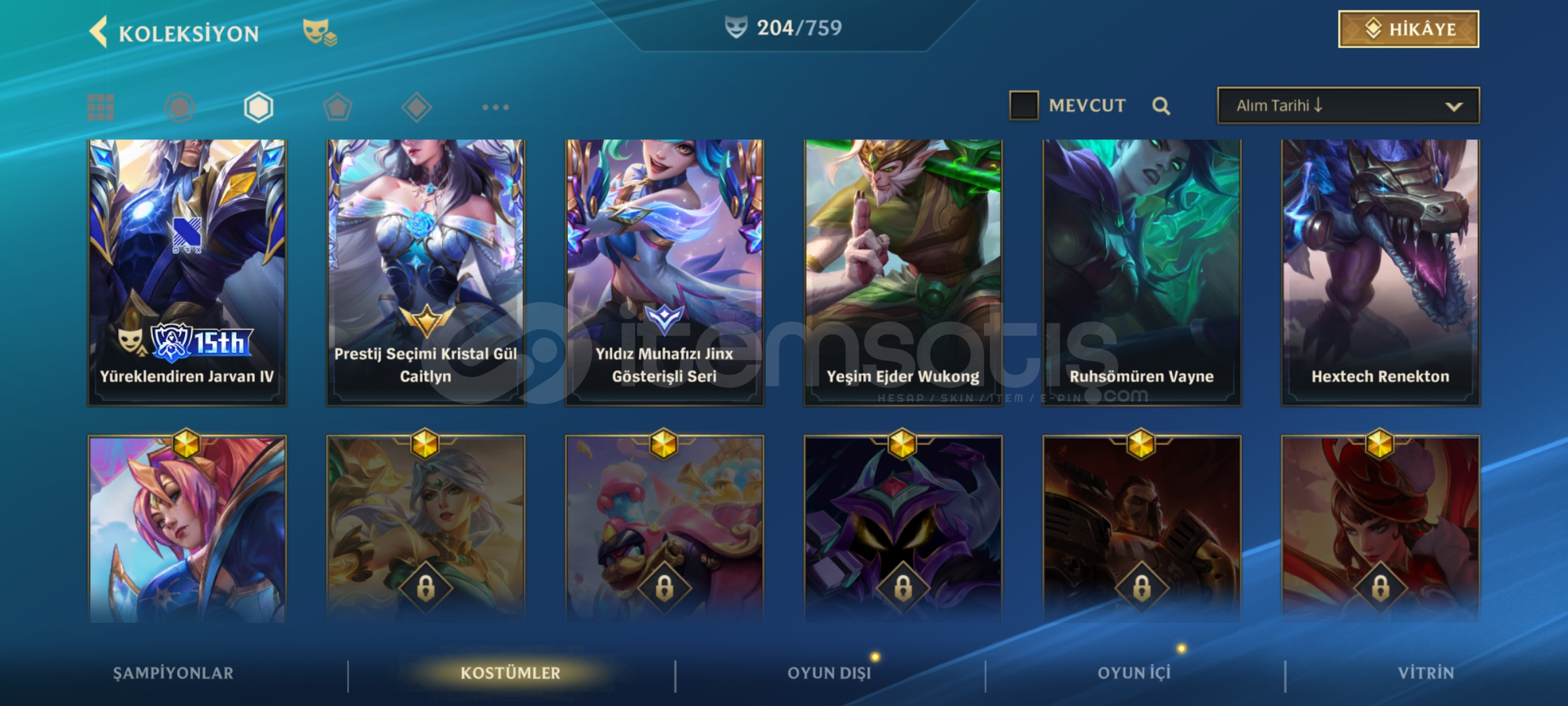Open the Oyun İçi tab
1568x706 pixels.
[1134, 673]
